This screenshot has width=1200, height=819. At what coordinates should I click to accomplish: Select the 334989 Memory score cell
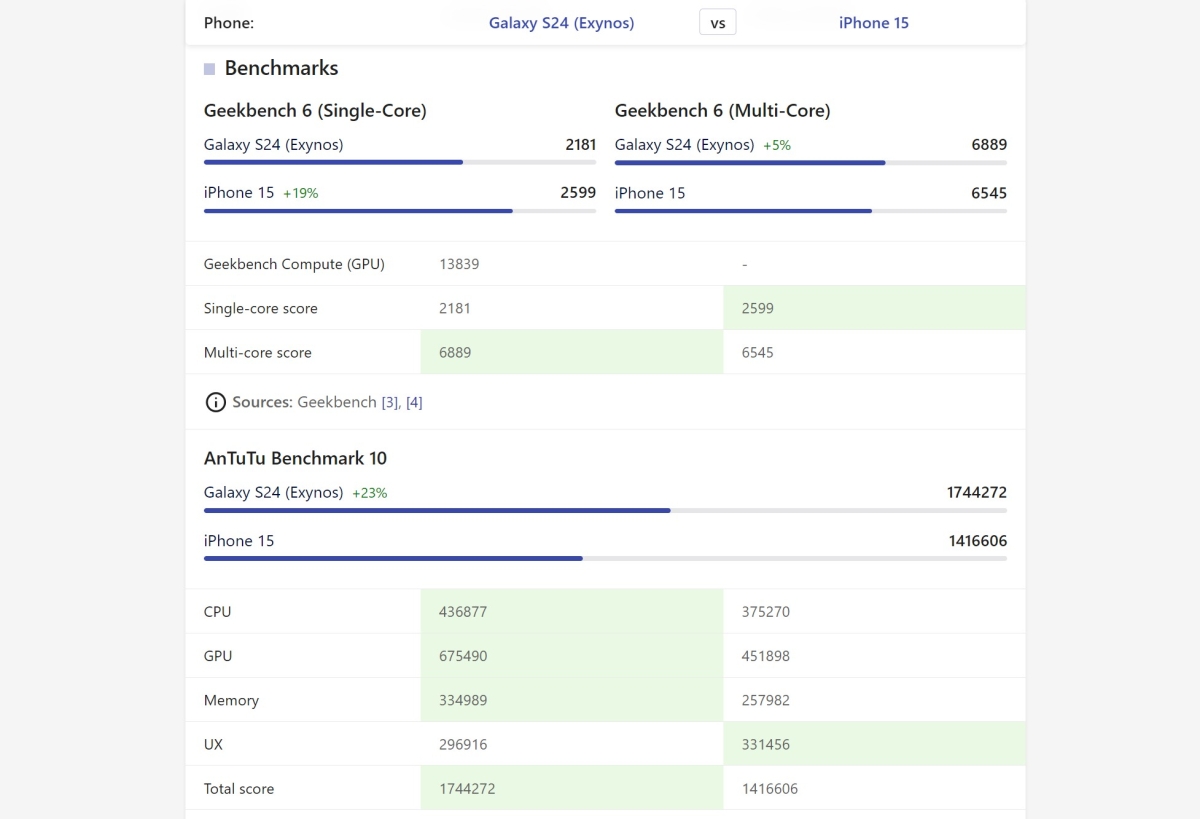point(572,700)
